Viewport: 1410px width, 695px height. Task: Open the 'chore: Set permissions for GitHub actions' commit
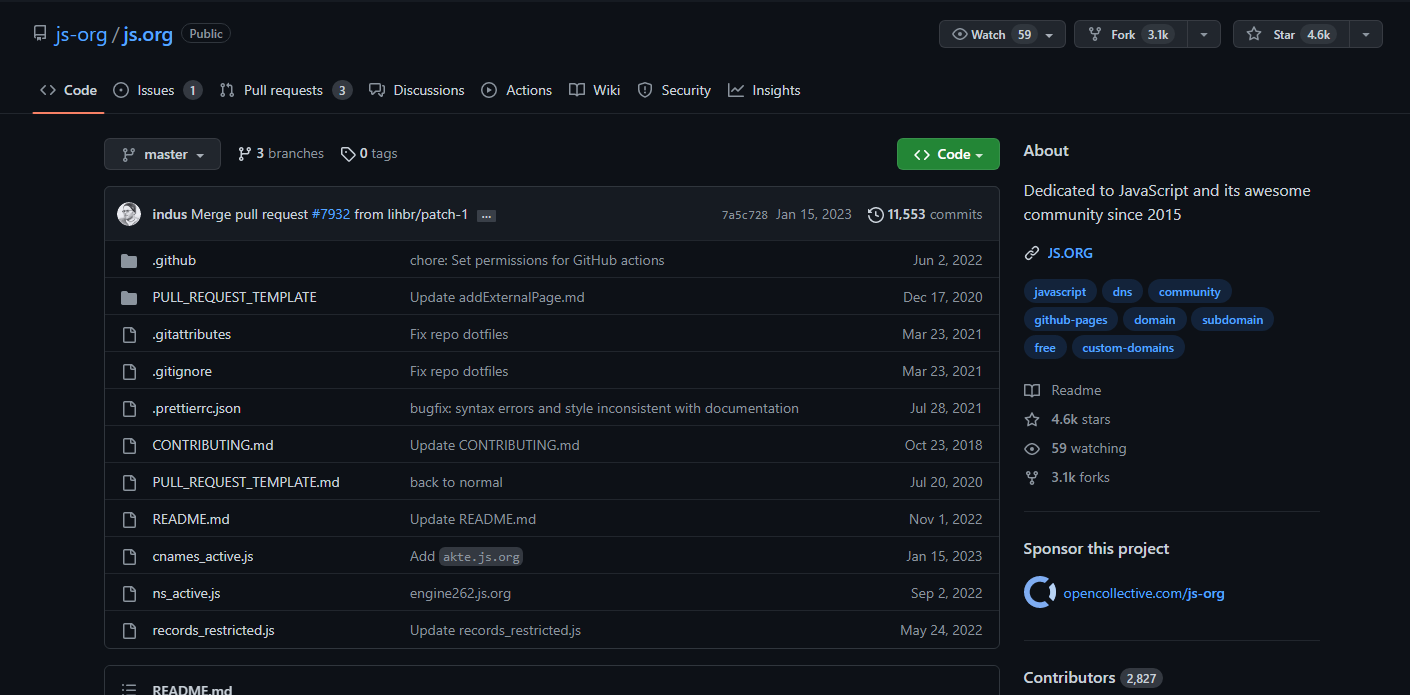(x=537, y=260)
